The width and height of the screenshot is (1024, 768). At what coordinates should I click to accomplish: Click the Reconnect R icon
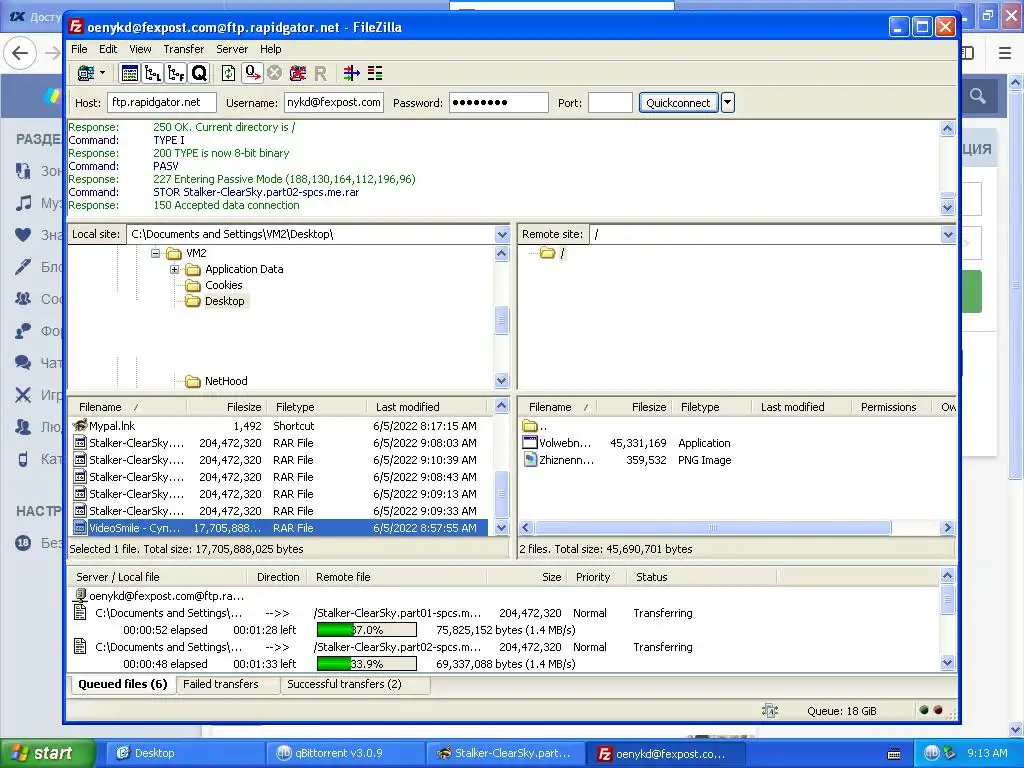[320, 73]
